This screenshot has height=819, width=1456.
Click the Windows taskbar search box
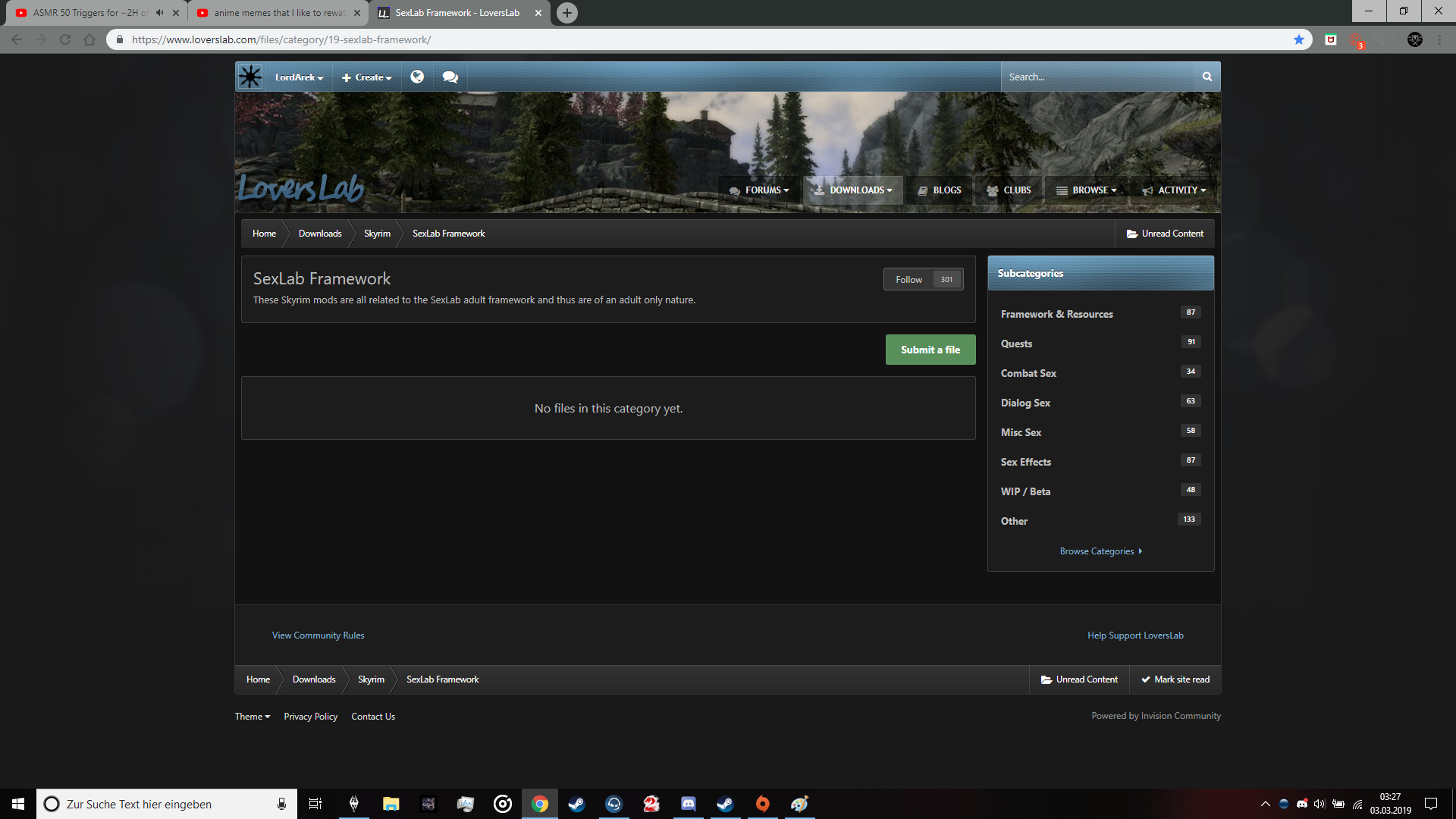click(x=167, y=804)
